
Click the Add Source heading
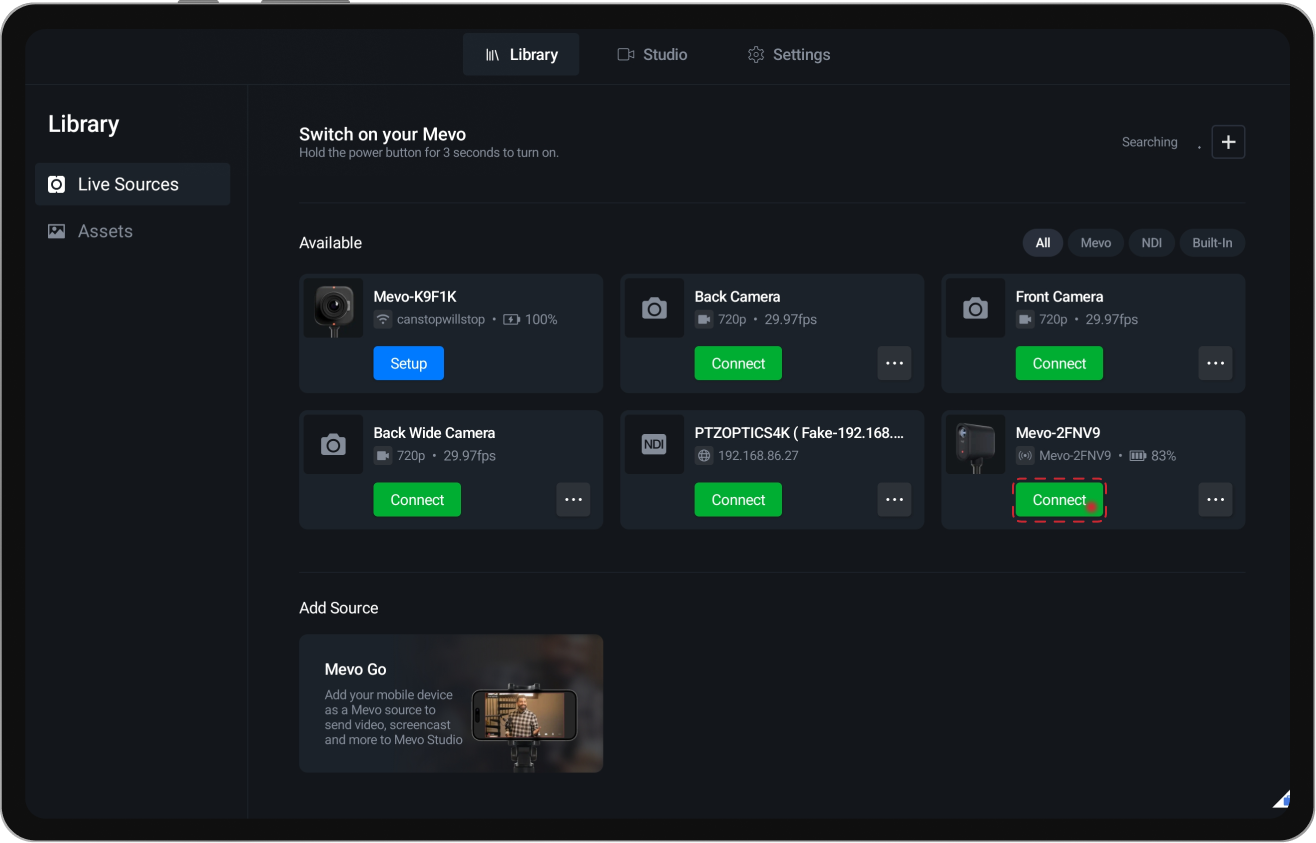339,608
